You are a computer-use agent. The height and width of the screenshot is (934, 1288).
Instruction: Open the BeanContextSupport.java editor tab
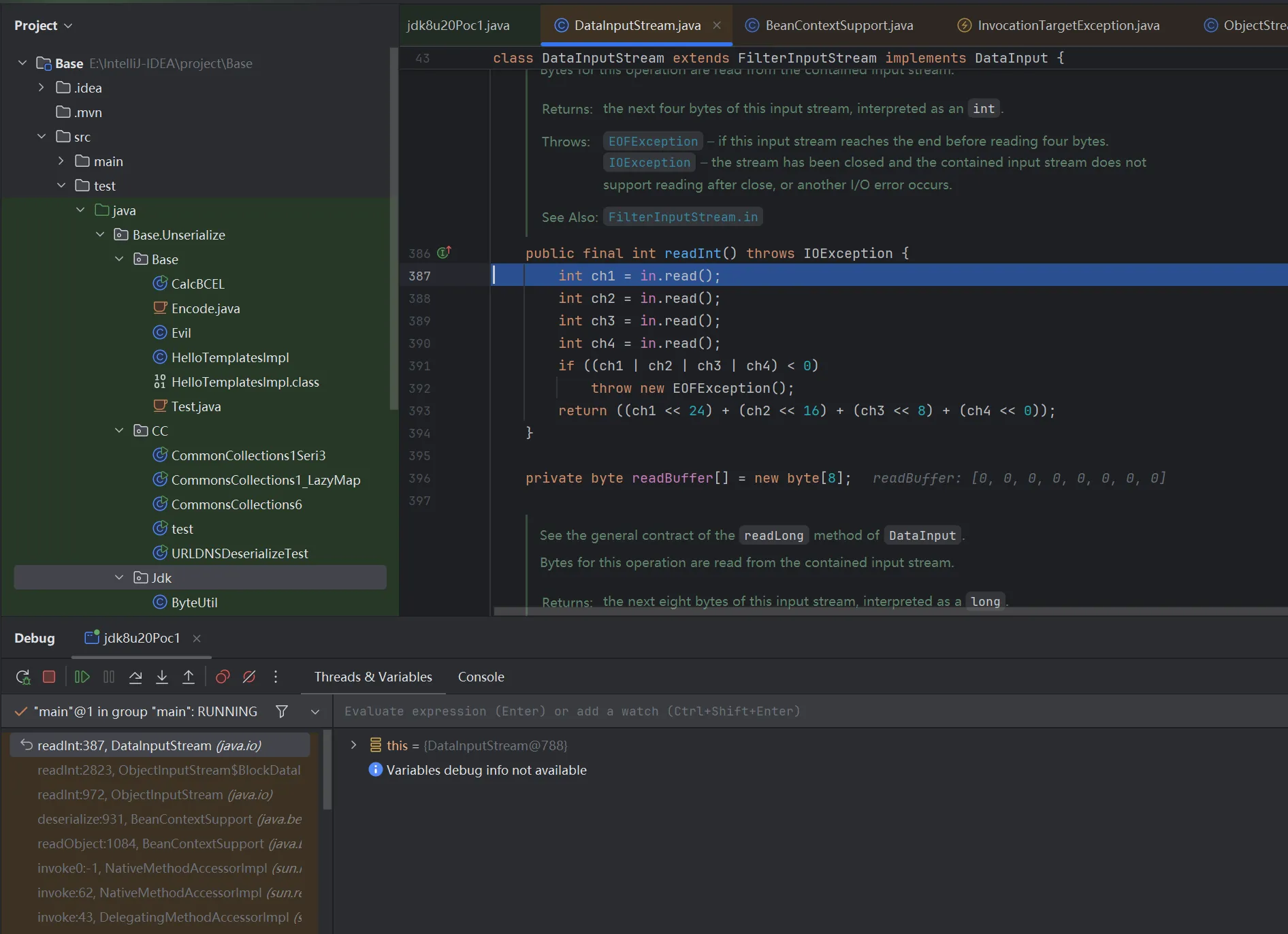[839, 25]
